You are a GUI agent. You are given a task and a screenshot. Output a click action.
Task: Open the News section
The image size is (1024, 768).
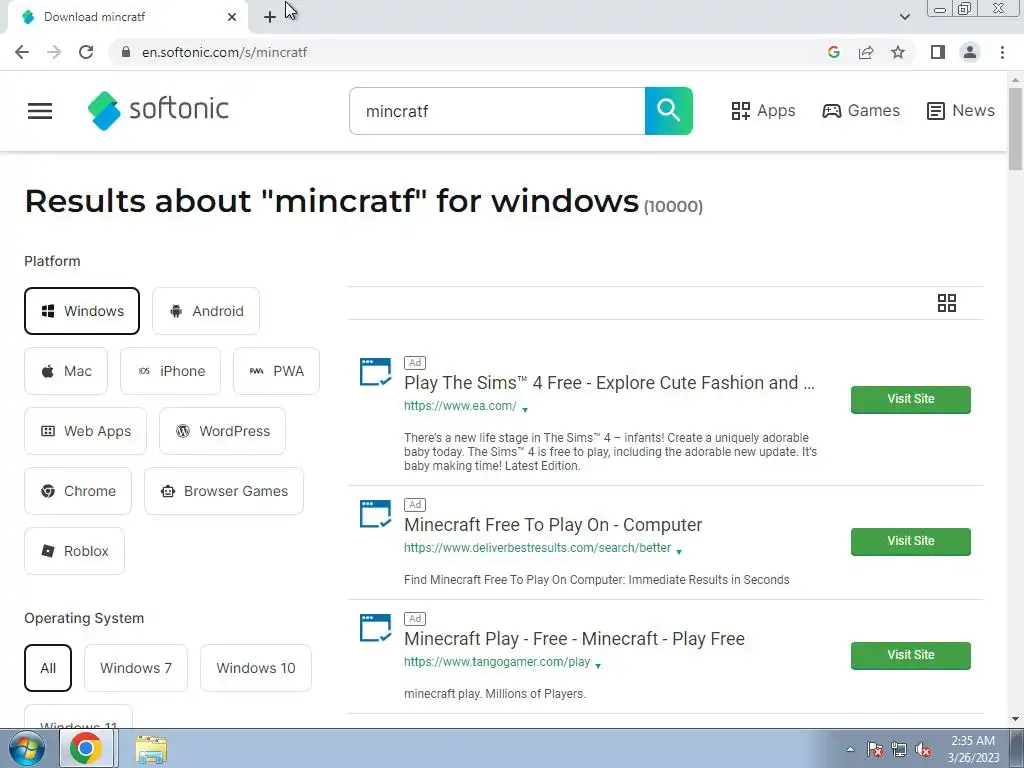961,110
